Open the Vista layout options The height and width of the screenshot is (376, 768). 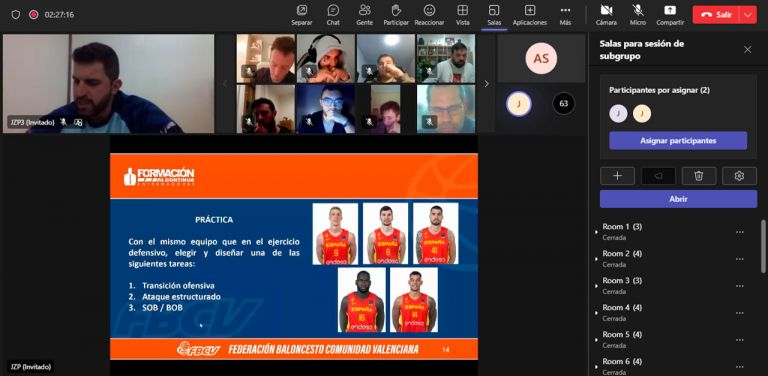point(462,15)
